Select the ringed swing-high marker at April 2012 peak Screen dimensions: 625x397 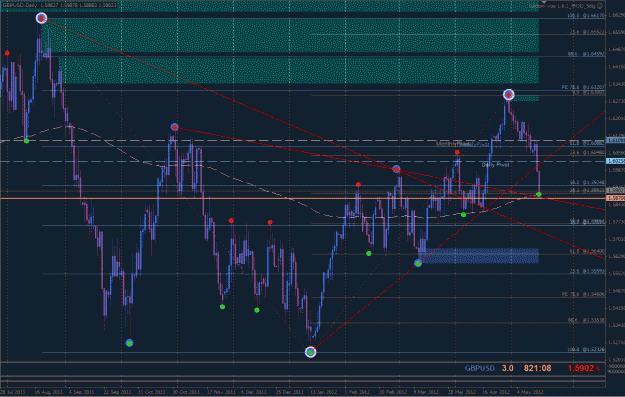508,94
